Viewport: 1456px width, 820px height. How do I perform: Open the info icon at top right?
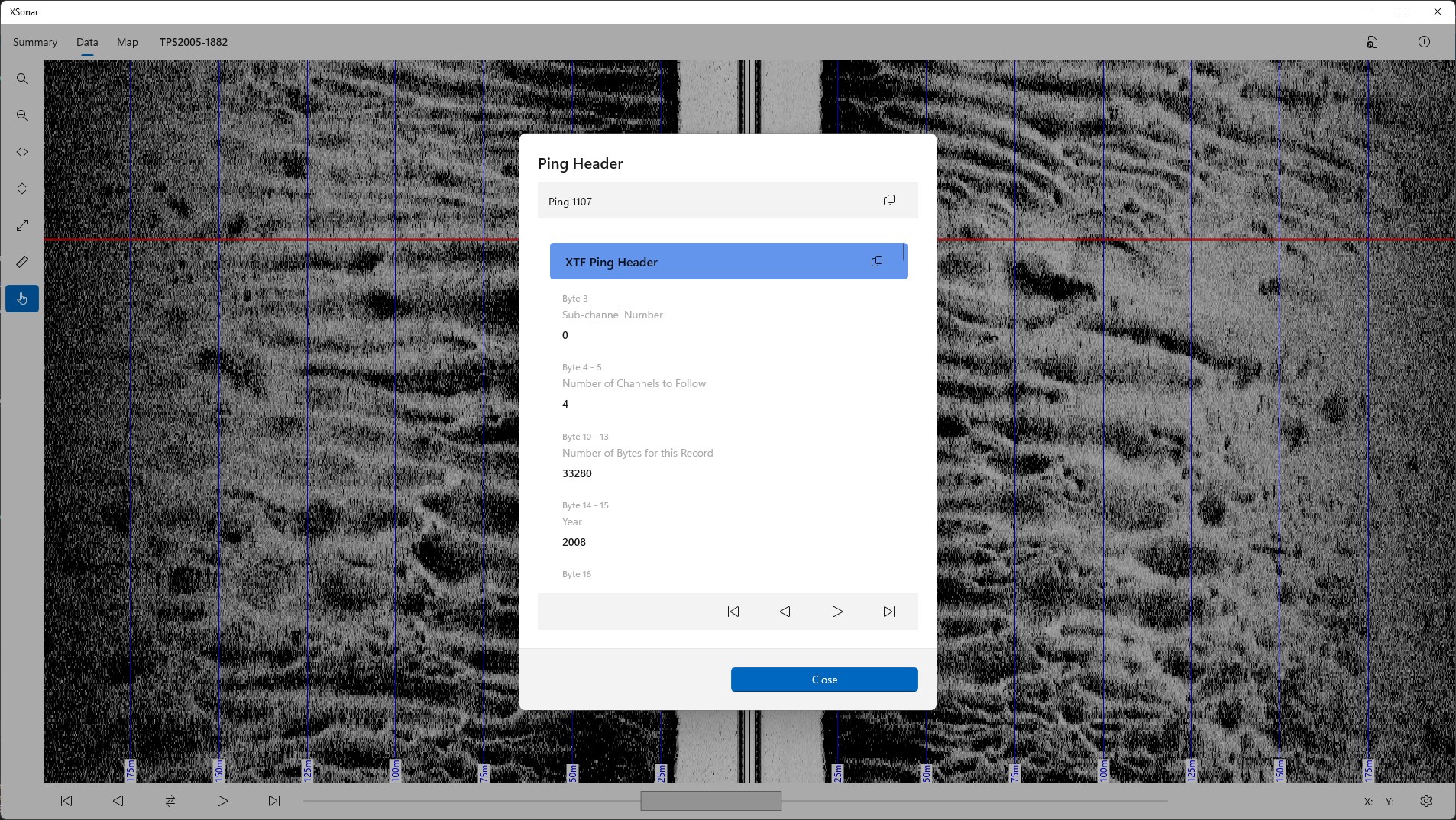click(1424, 42)
